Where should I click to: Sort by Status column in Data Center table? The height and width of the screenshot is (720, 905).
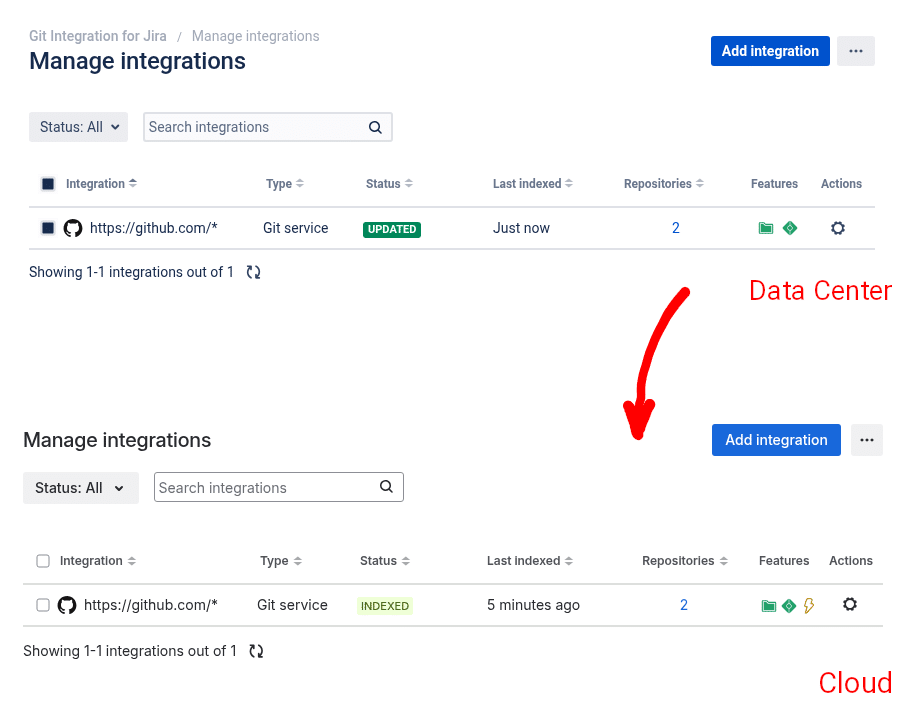pos(389,184)
